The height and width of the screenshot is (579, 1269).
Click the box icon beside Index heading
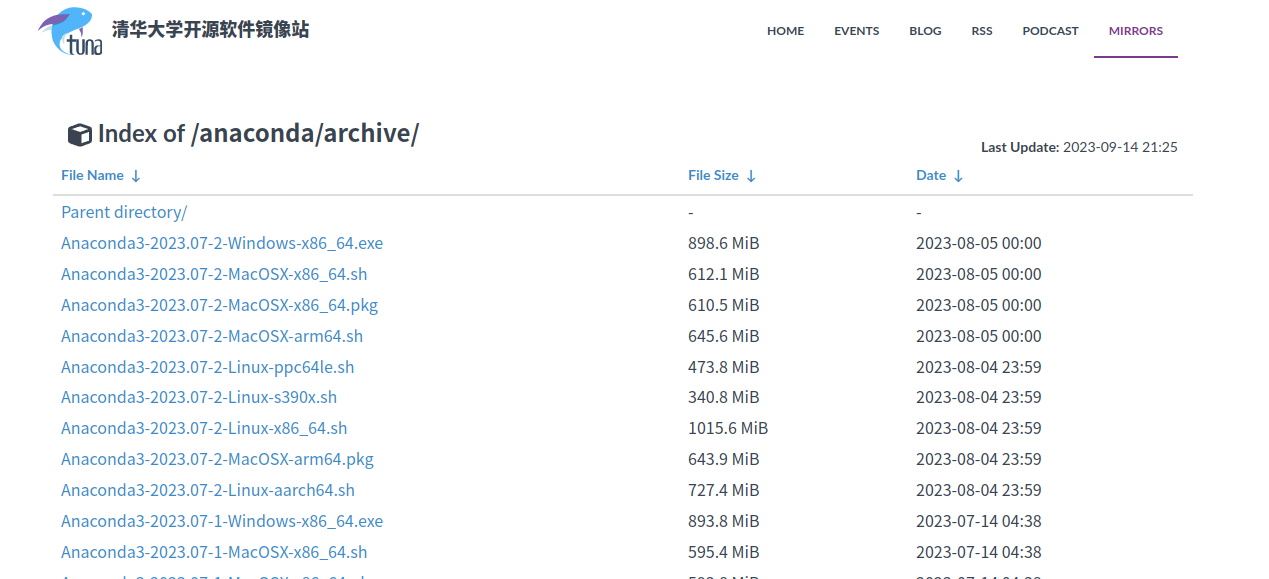pyautogui.click(x=79, y=134)
